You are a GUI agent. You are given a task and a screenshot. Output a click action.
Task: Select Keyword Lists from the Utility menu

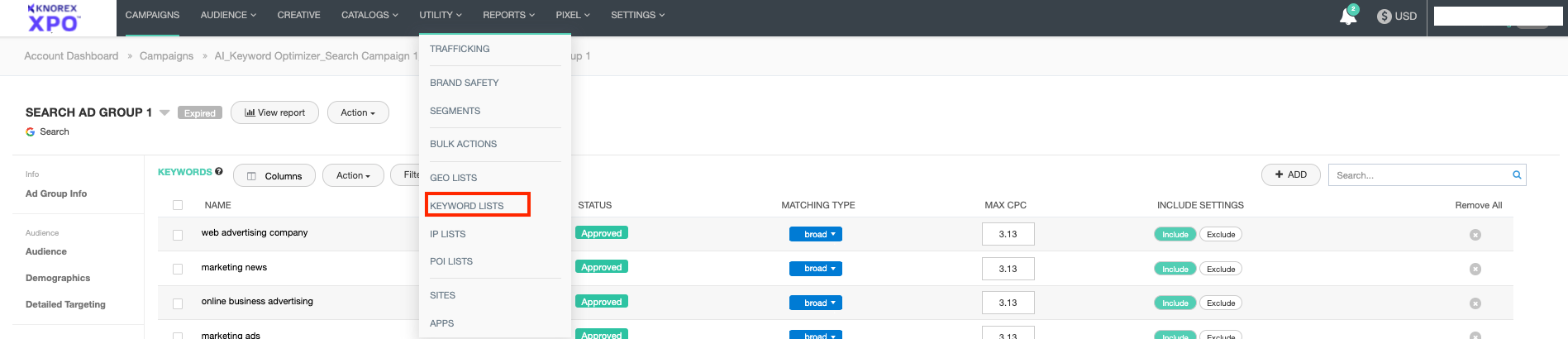click(467, 206)
